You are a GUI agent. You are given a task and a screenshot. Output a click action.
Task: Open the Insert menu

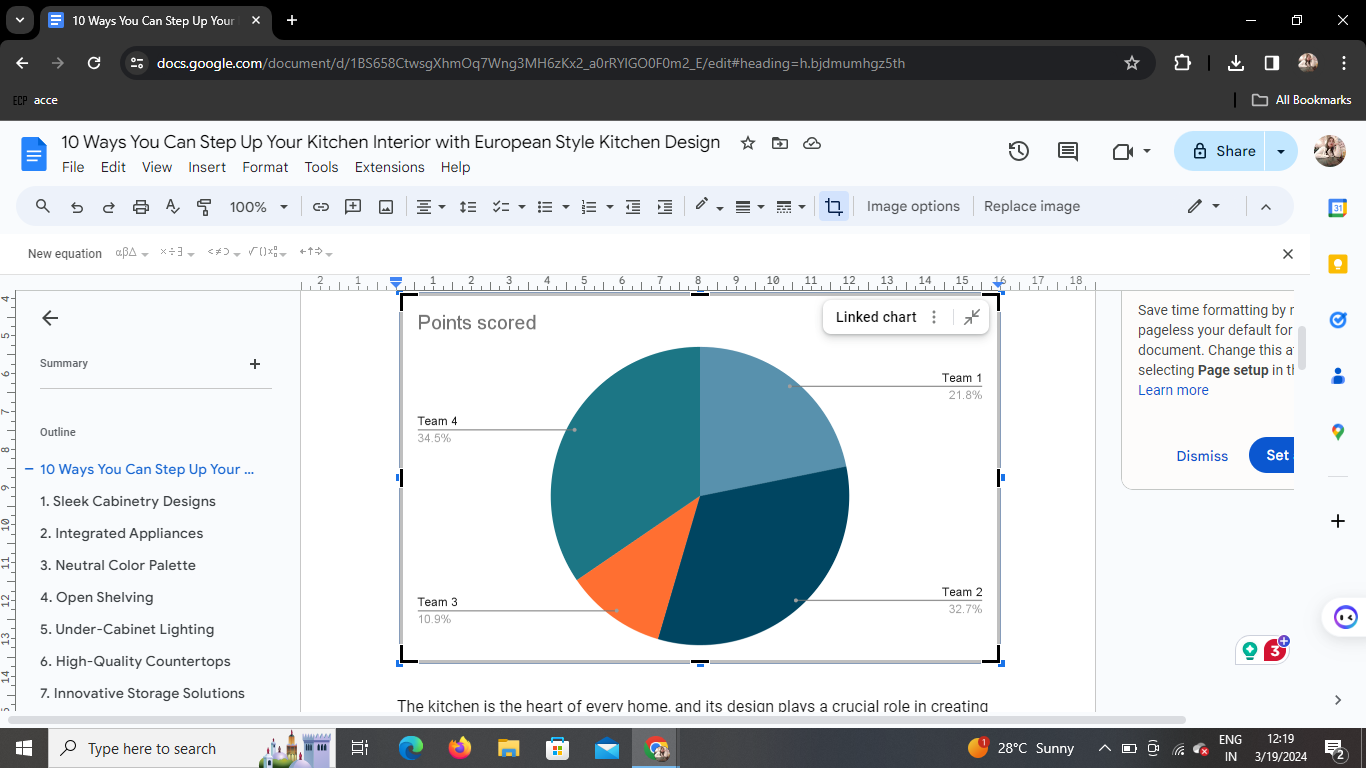(207, 167)
